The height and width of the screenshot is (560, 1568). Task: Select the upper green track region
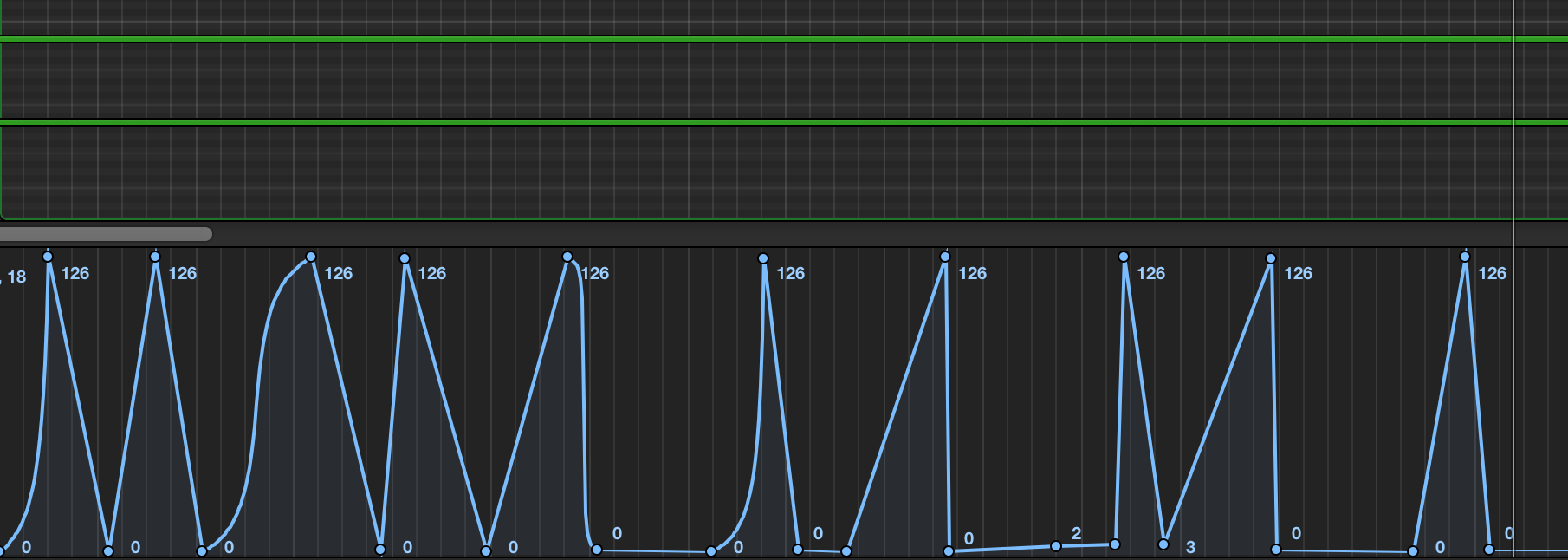click(780, 80)
